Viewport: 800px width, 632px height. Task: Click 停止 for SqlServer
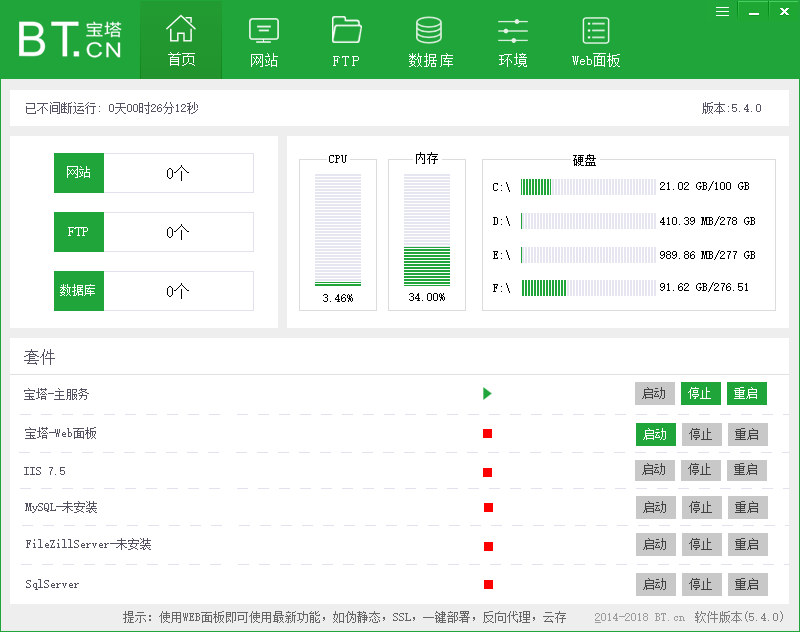[x=702, y=584]
